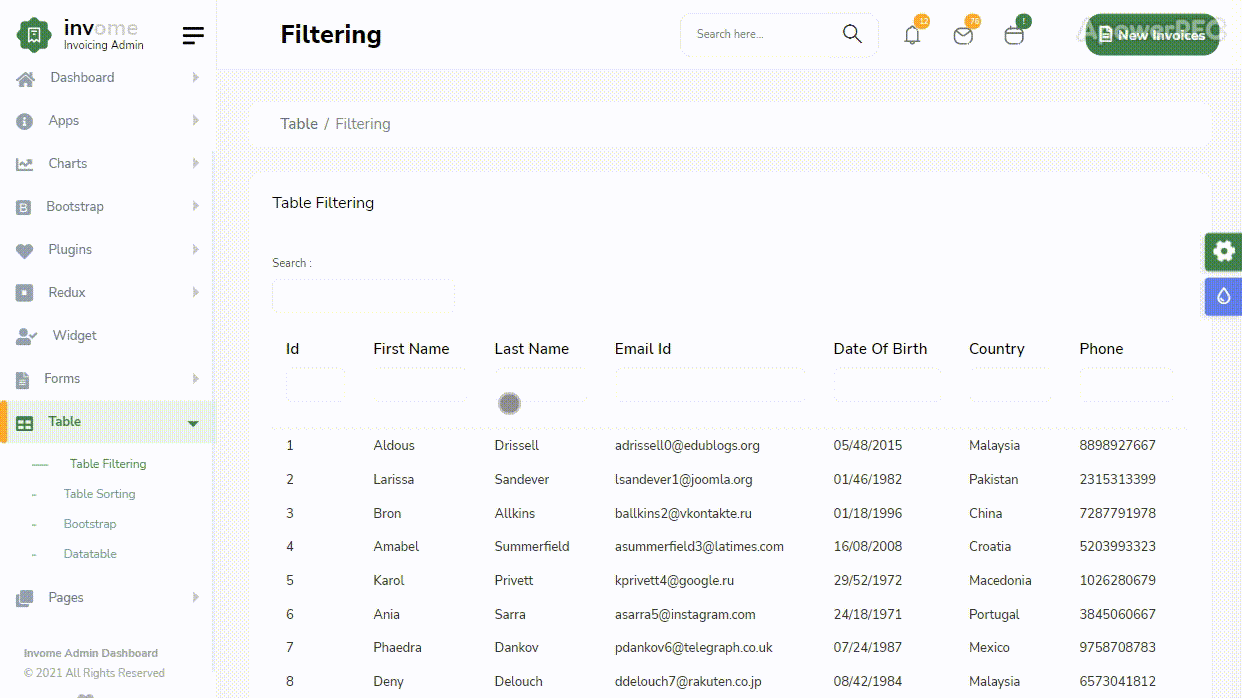1242x698 pixels.
Task: Open the notifications bell icon
Action: click(912, 35)
